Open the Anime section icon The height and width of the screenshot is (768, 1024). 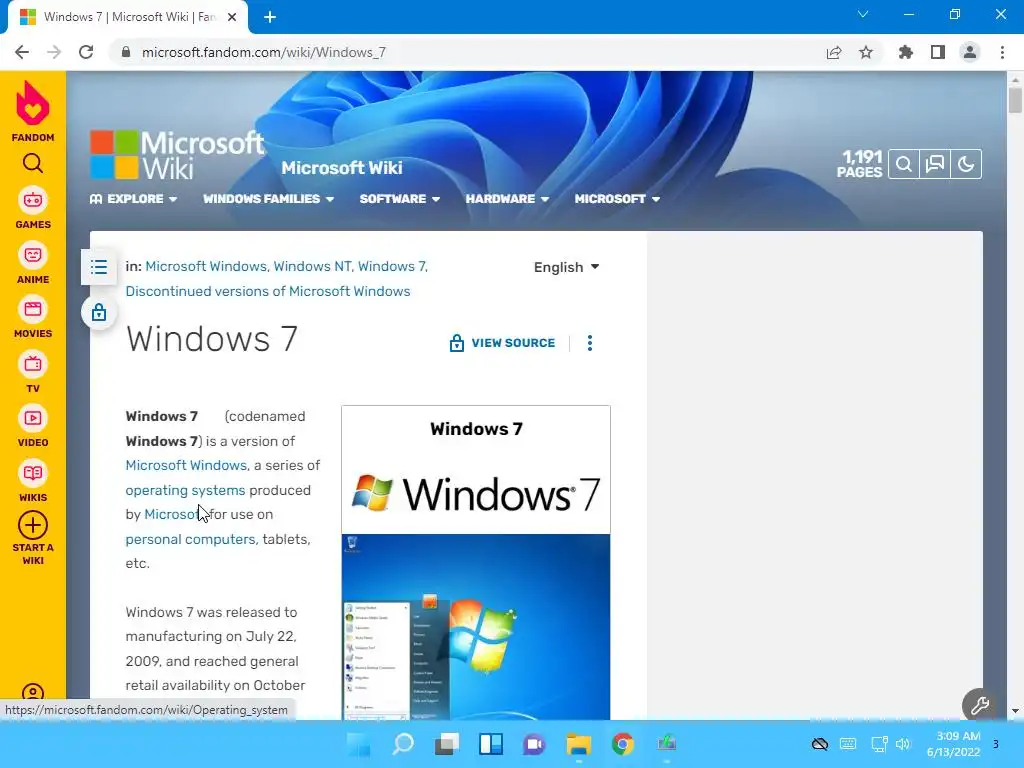tap(33, 255)
